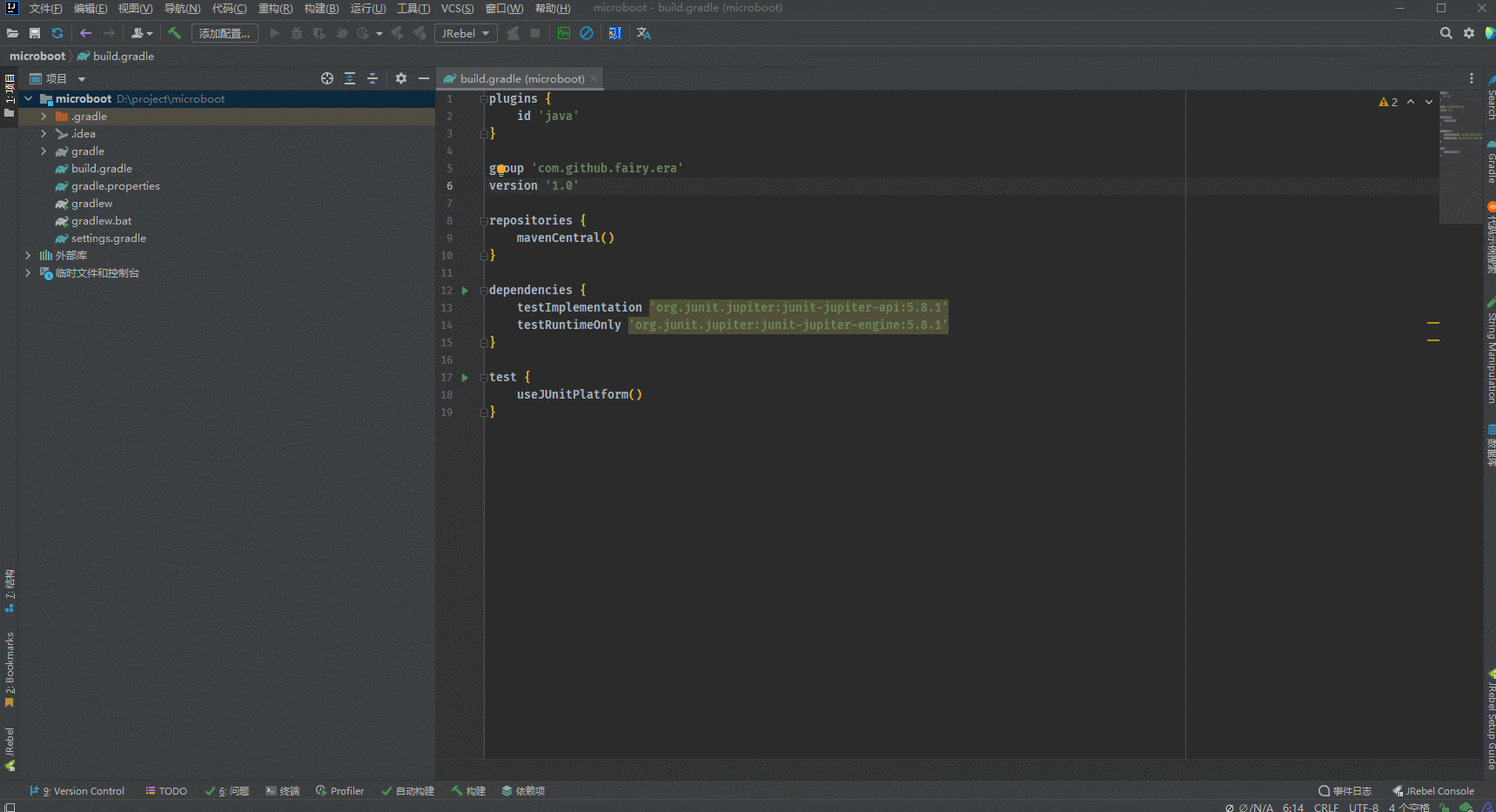Click the Run play icon in toolbar

pos(274,33)
